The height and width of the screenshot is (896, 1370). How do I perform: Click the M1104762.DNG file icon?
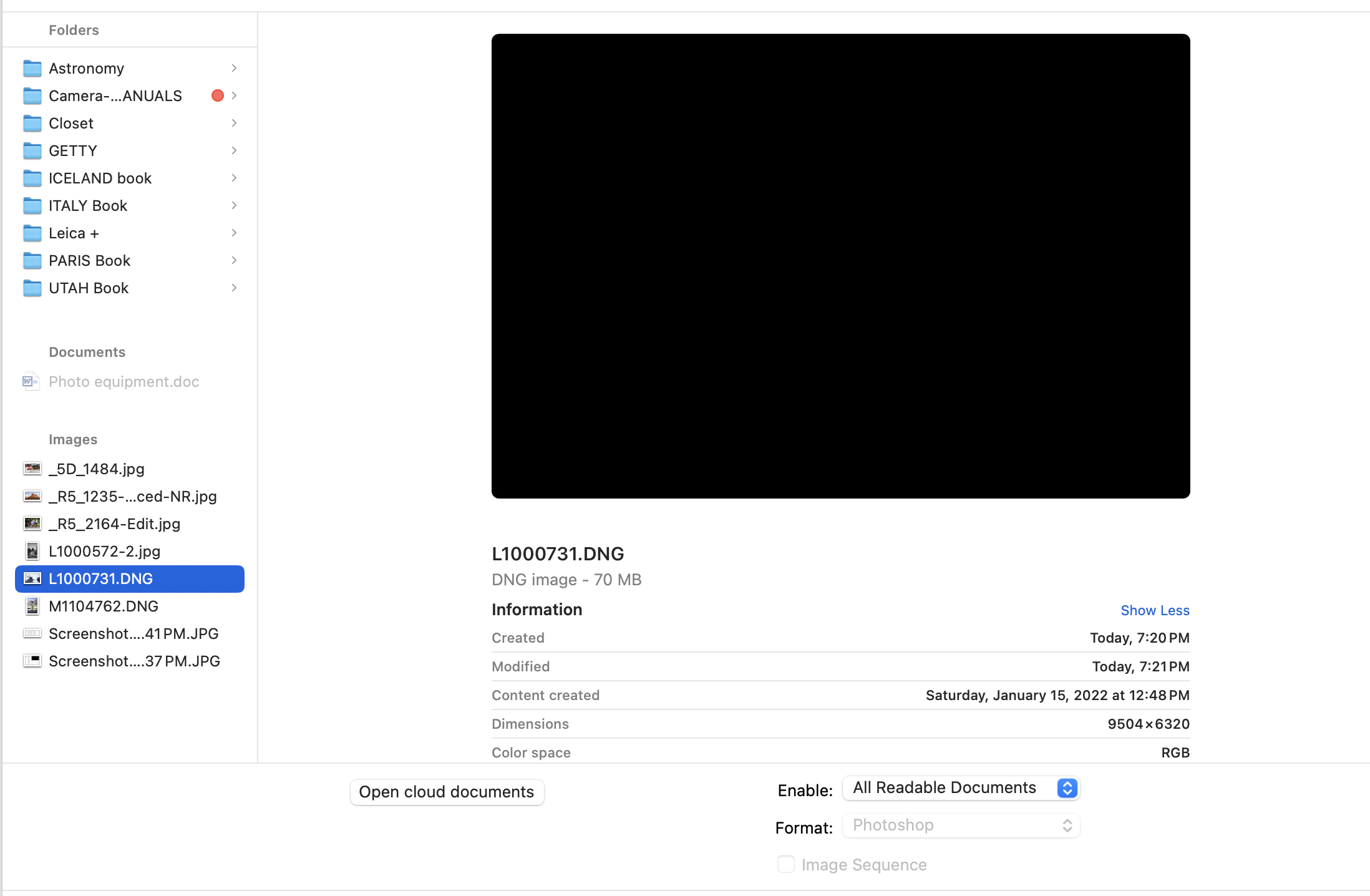32,606
